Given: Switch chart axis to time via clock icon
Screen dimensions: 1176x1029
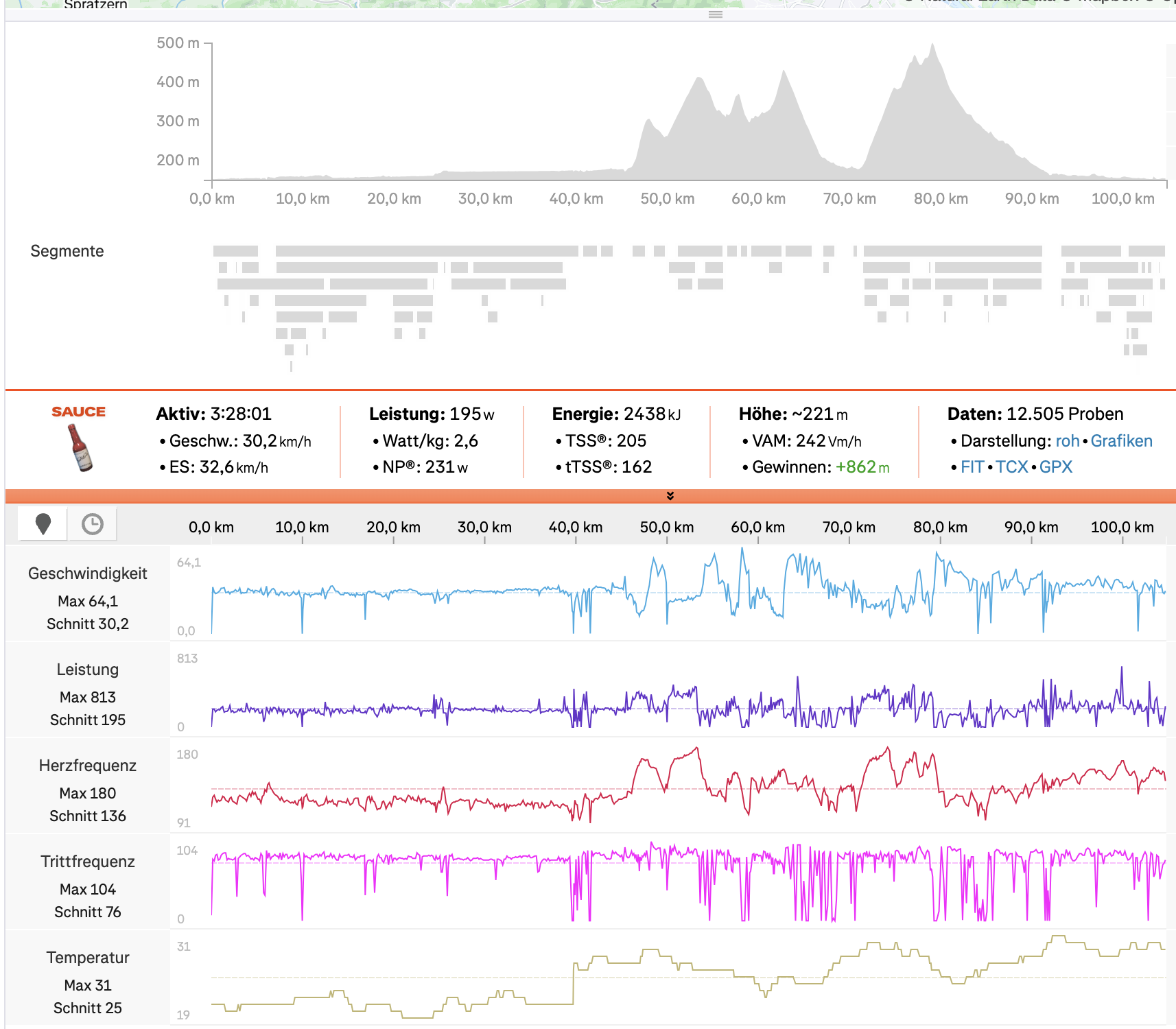Looking at the screenshot, I should [x=92, y=524].
